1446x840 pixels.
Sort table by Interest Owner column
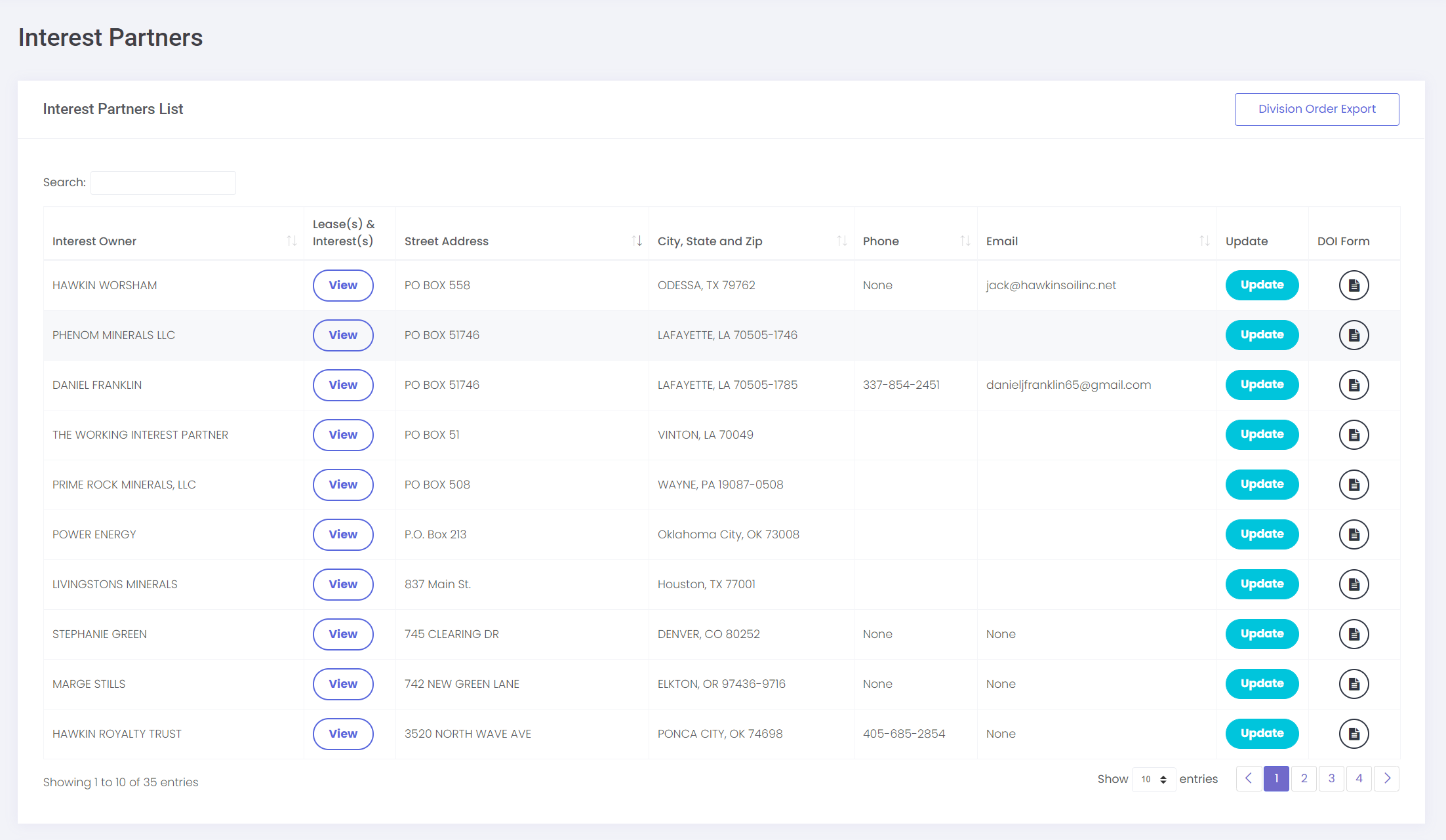(x=292, y=241)
